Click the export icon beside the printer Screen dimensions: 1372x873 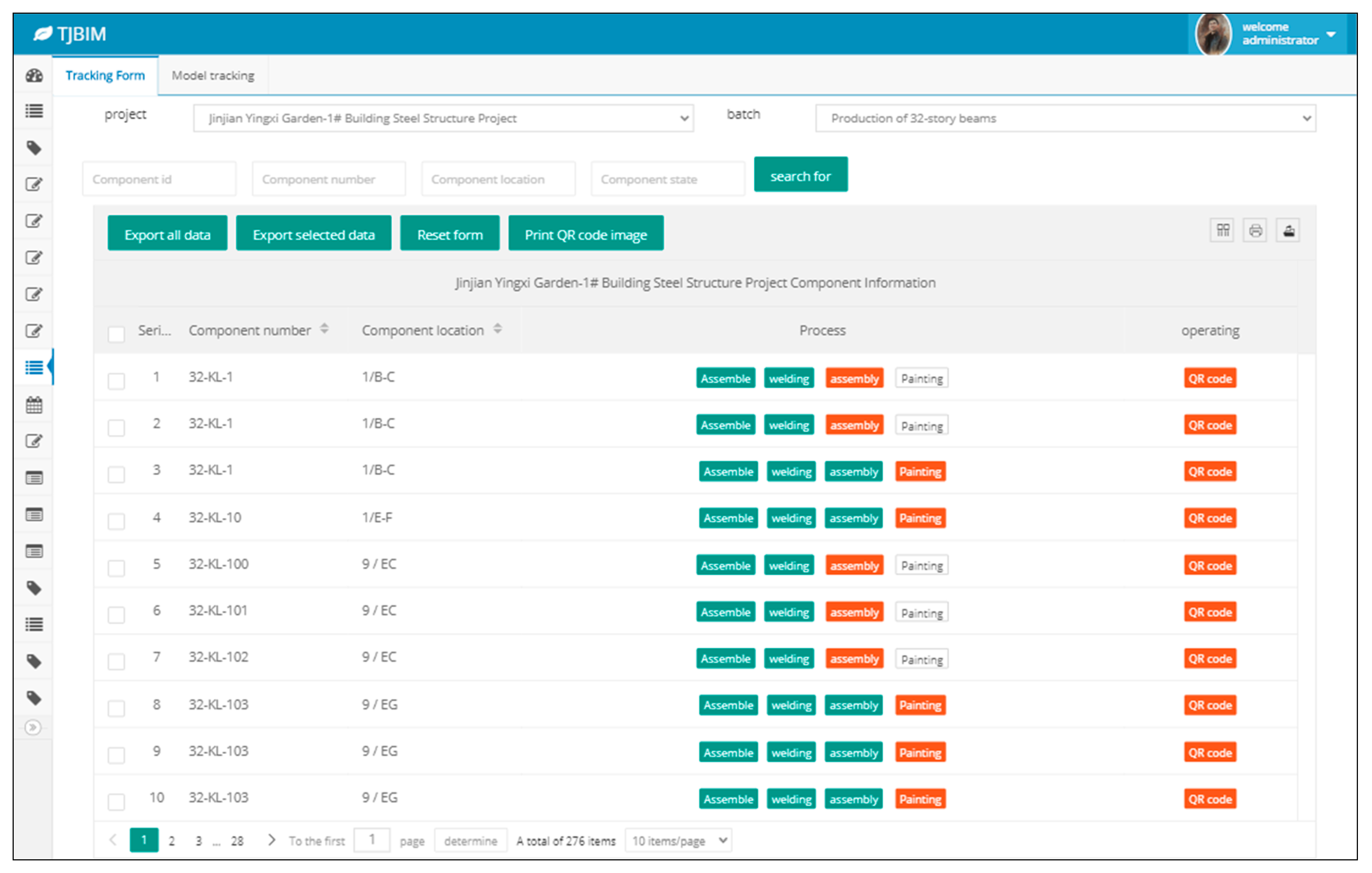(x=1288, y=231)
